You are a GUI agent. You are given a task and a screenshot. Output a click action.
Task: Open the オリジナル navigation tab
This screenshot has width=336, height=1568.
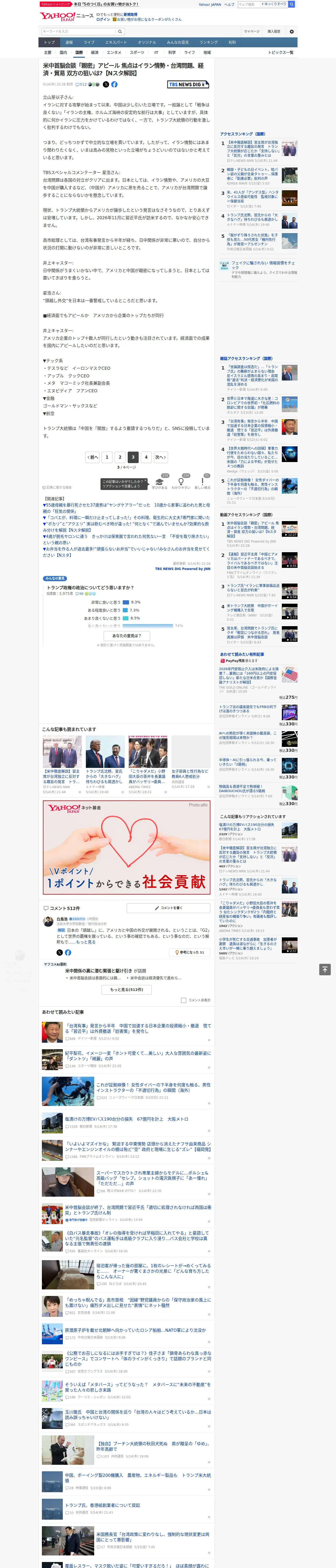click(x=147, y=43)
